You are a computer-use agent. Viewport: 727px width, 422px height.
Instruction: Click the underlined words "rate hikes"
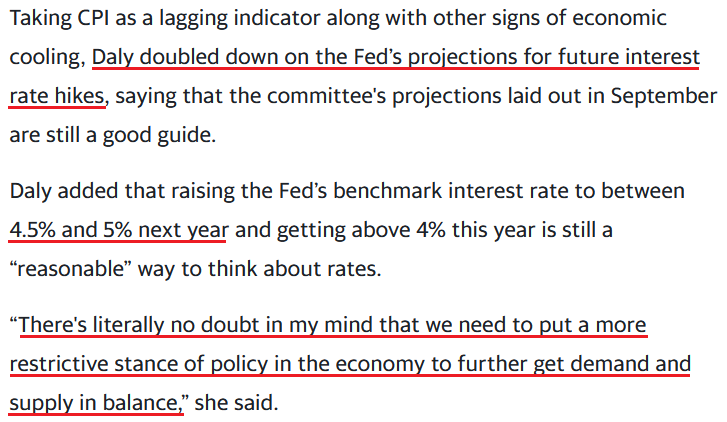pyautogui.click(x=57, y=96)
